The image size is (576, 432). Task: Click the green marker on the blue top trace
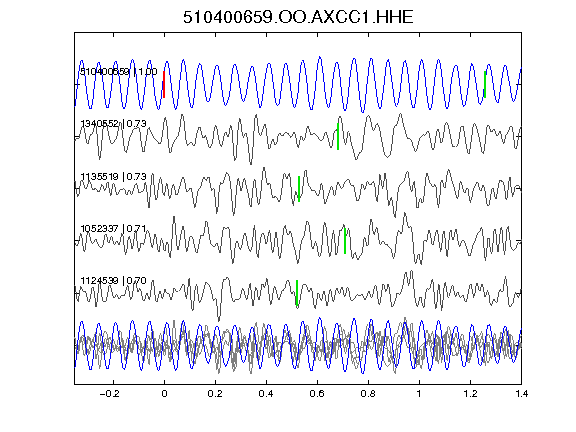pyautogui.click(x=485, y=84)
